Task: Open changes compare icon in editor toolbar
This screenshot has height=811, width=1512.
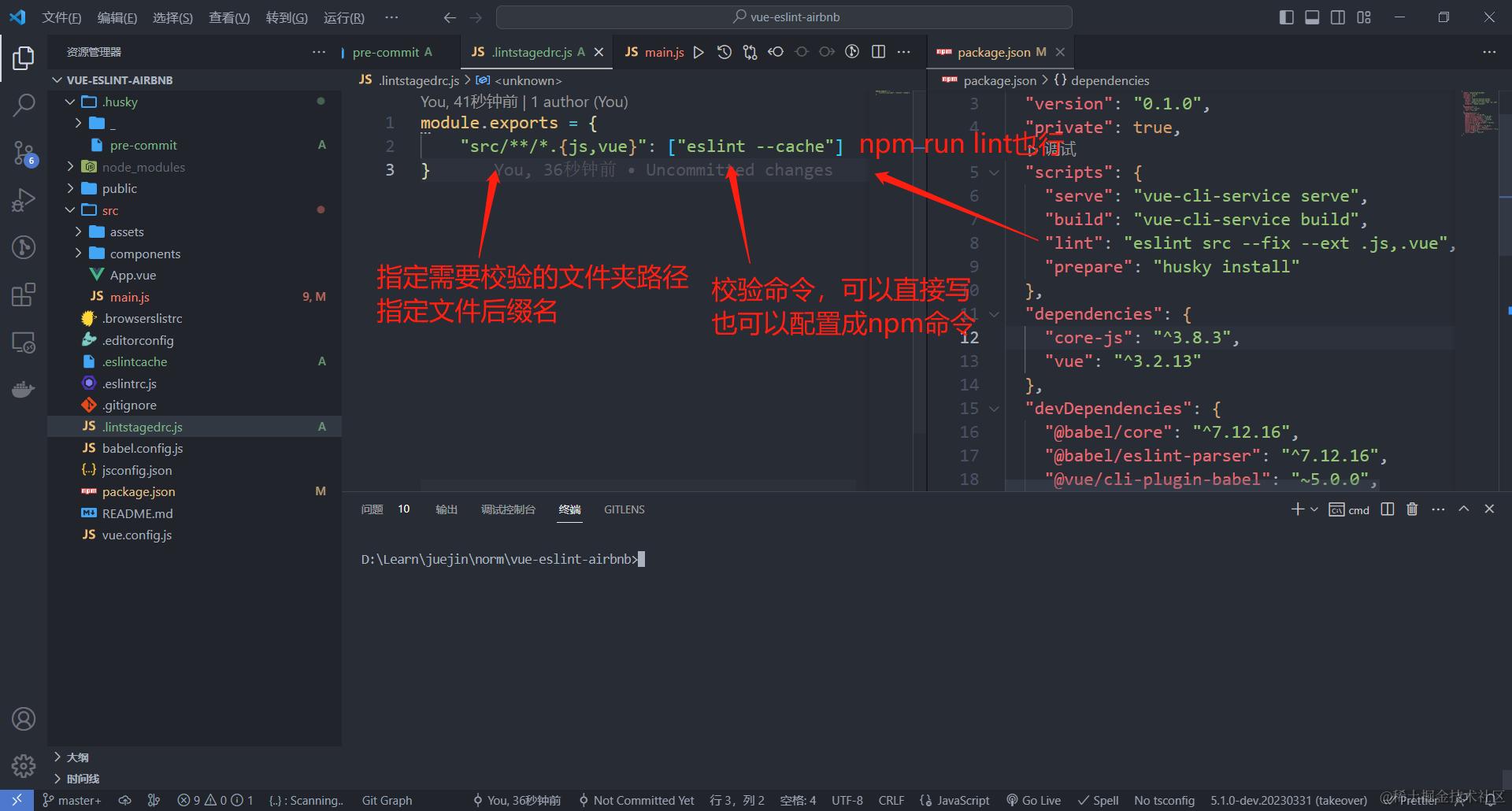Action: [750, 52]
